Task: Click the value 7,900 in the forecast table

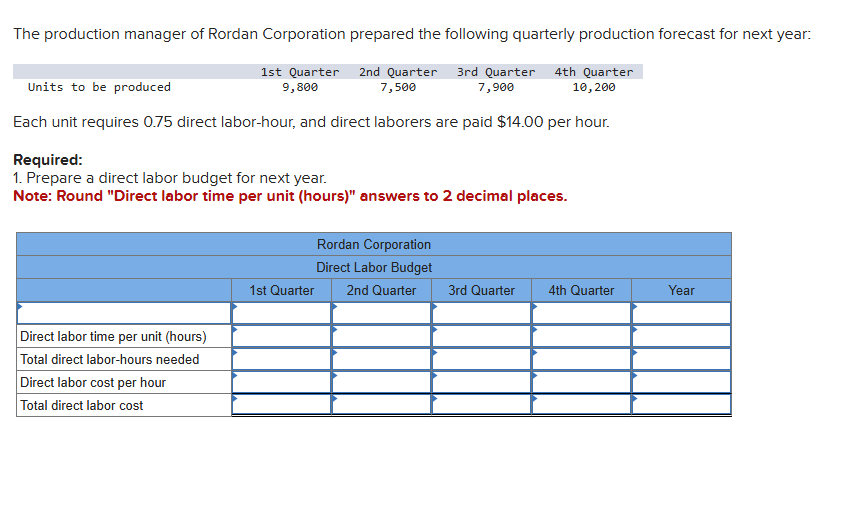Action: click(496, 87)
